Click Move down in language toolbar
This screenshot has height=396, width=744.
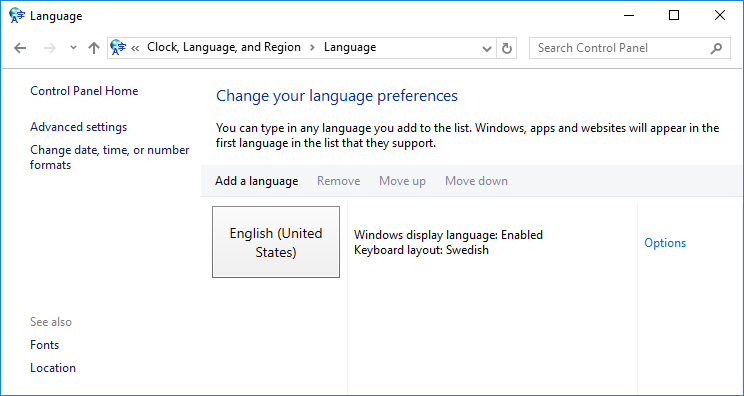pos(476,181)
